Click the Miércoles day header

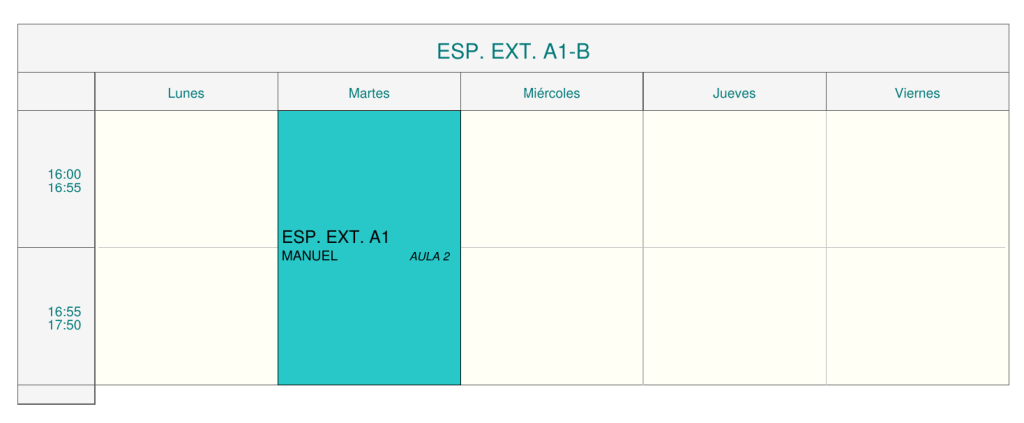551,93
